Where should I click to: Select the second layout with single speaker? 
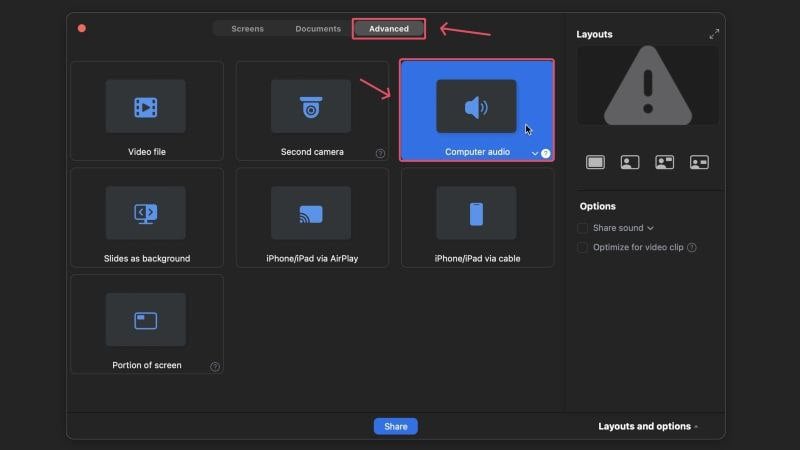pyautogui.click(x=630, y=162)
